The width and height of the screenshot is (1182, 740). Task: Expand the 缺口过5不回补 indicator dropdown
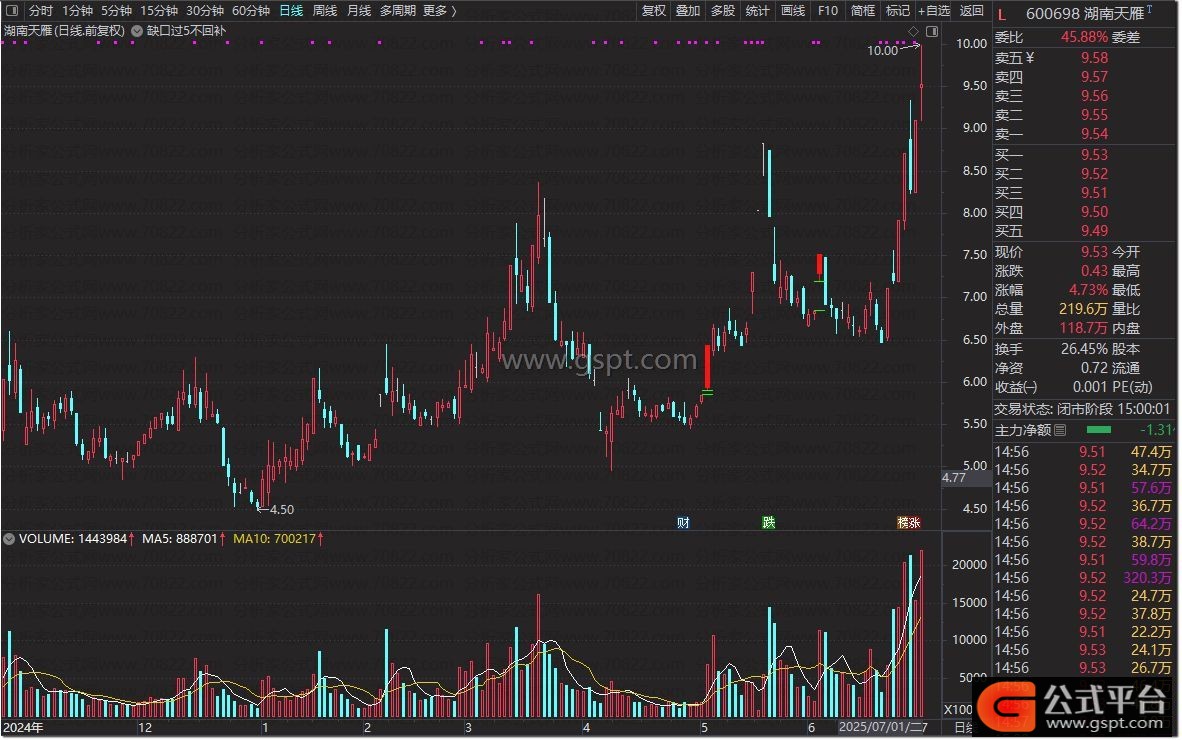pyautogui.click(x=137, y=31)
